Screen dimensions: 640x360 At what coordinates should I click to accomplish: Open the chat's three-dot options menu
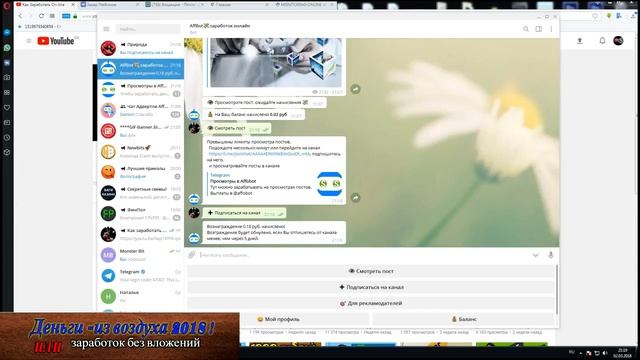coord(551,29)
